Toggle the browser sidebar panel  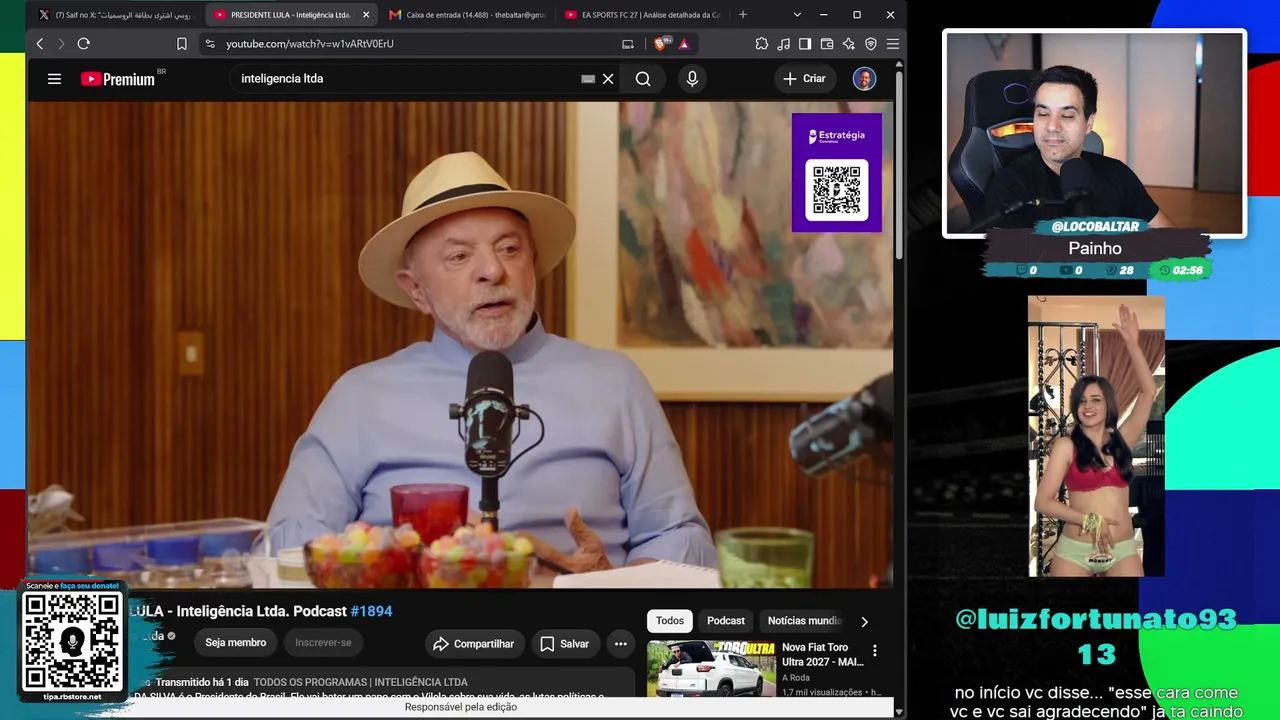click(x=805, y=44)
